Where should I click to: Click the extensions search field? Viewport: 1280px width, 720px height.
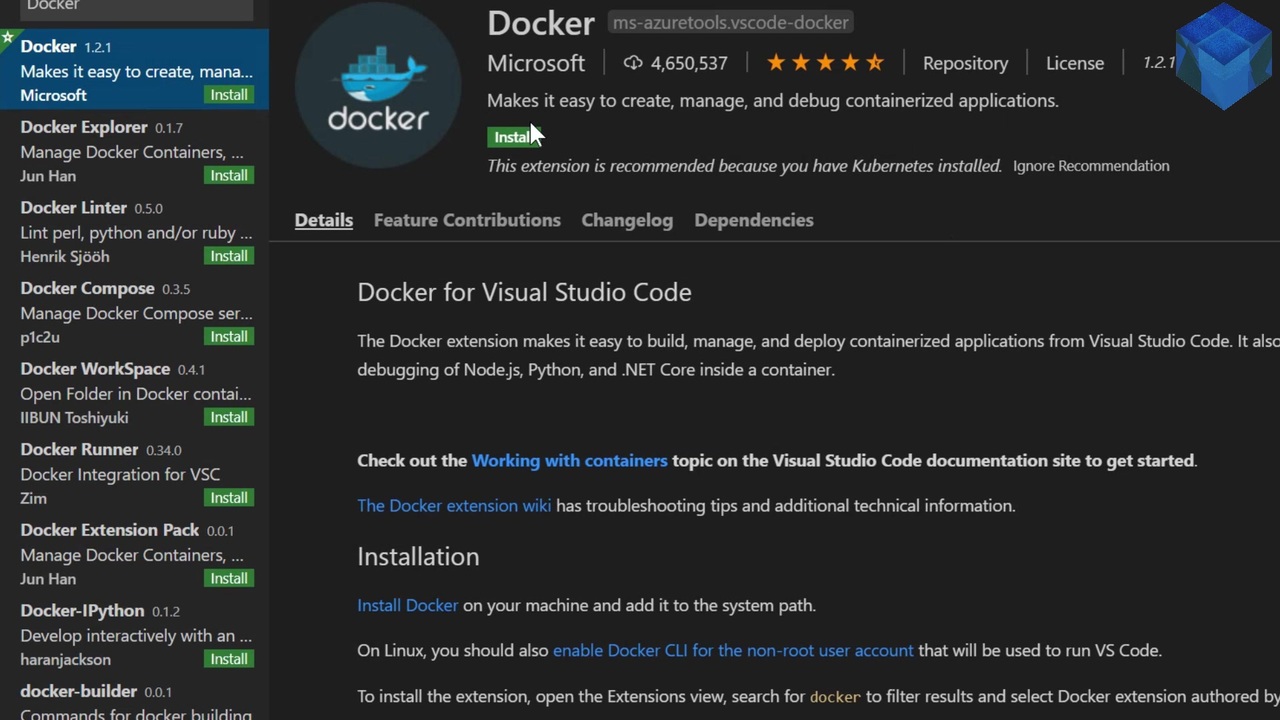pos(134,8)
